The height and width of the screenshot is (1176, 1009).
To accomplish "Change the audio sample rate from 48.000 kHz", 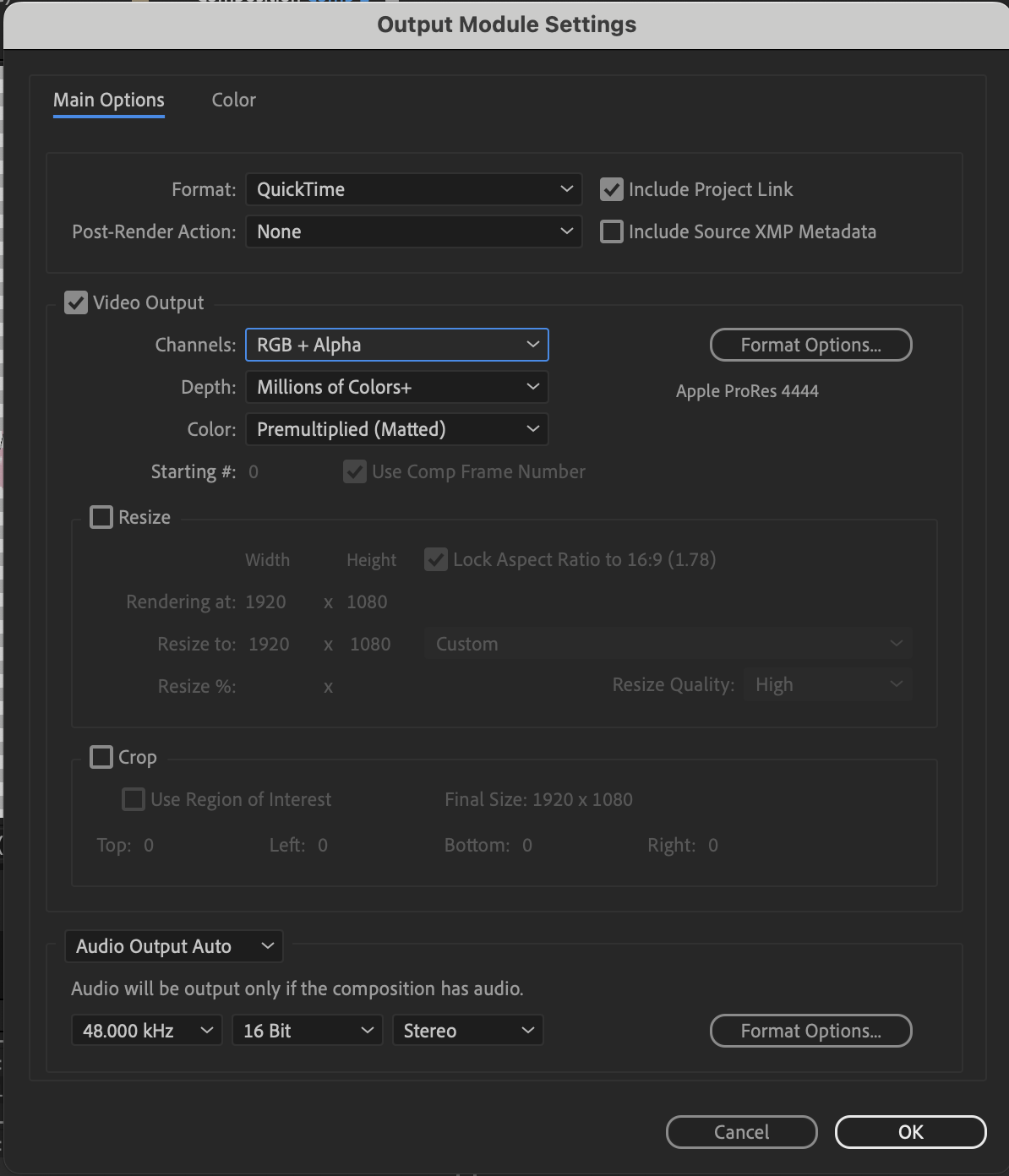I will pyautogui.click(x=145, y=1030).
